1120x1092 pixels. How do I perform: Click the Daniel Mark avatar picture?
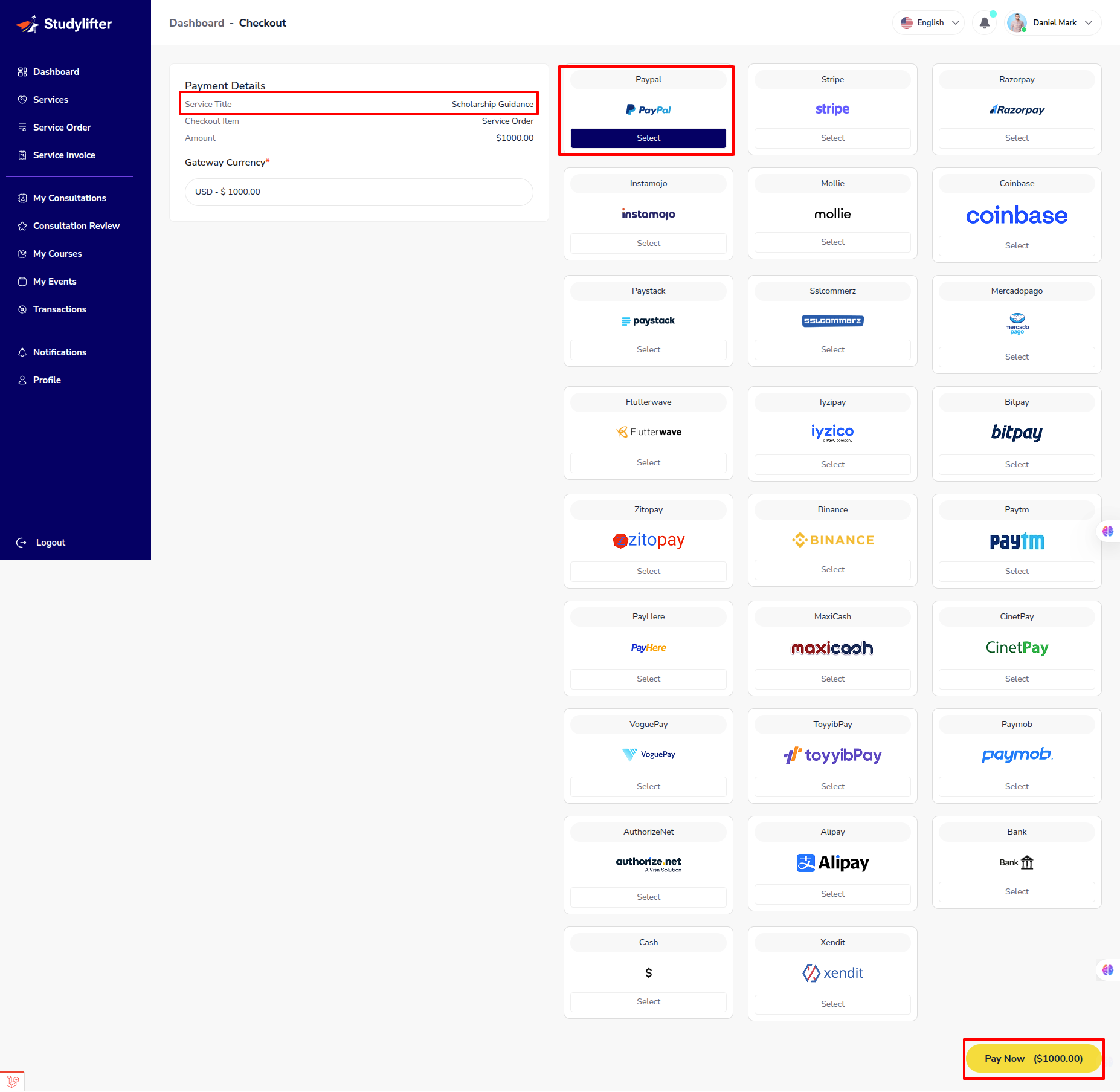1017,23
